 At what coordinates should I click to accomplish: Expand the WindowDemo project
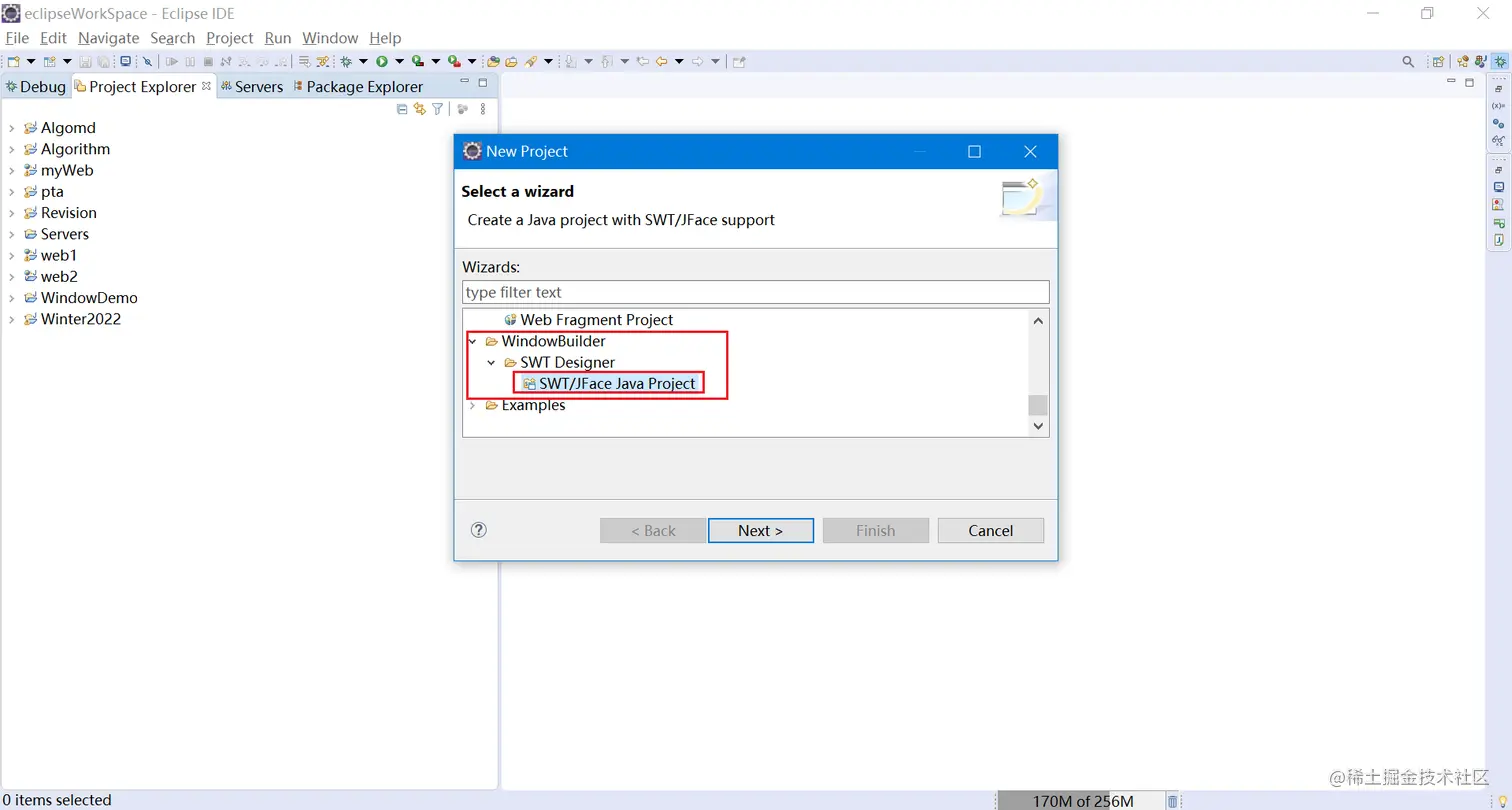11,298
